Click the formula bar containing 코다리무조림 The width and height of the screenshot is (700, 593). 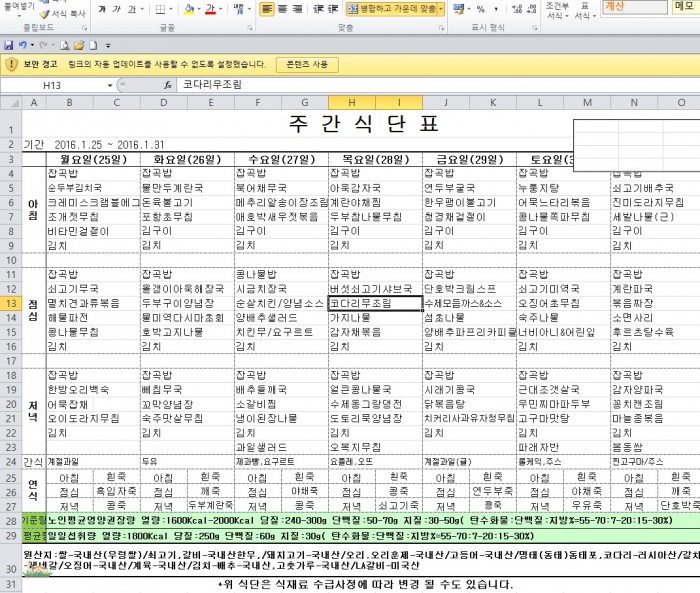coord(438,85)
